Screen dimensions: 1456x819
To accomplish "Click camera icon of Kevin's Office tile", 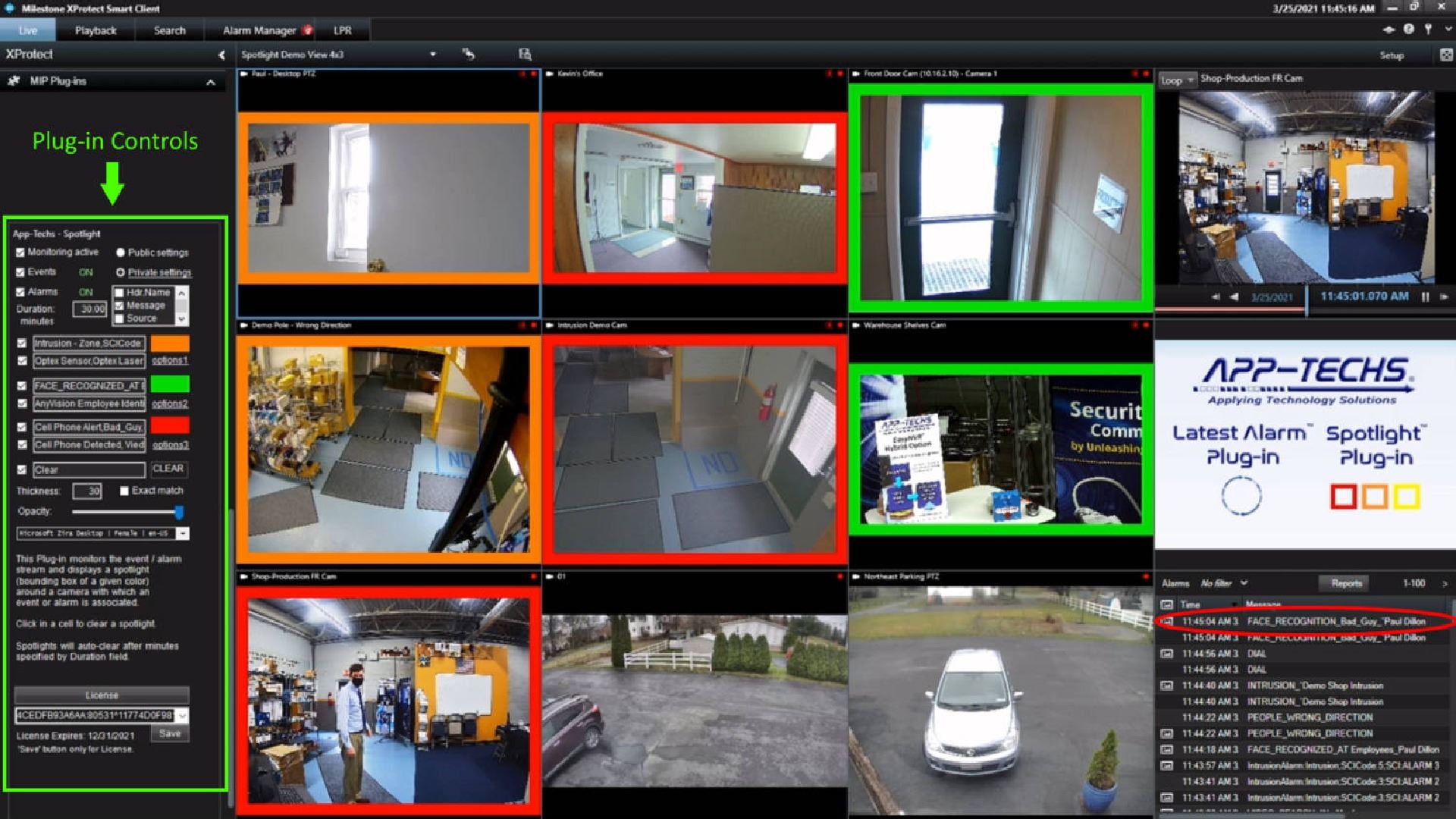I will click(550, 74).
